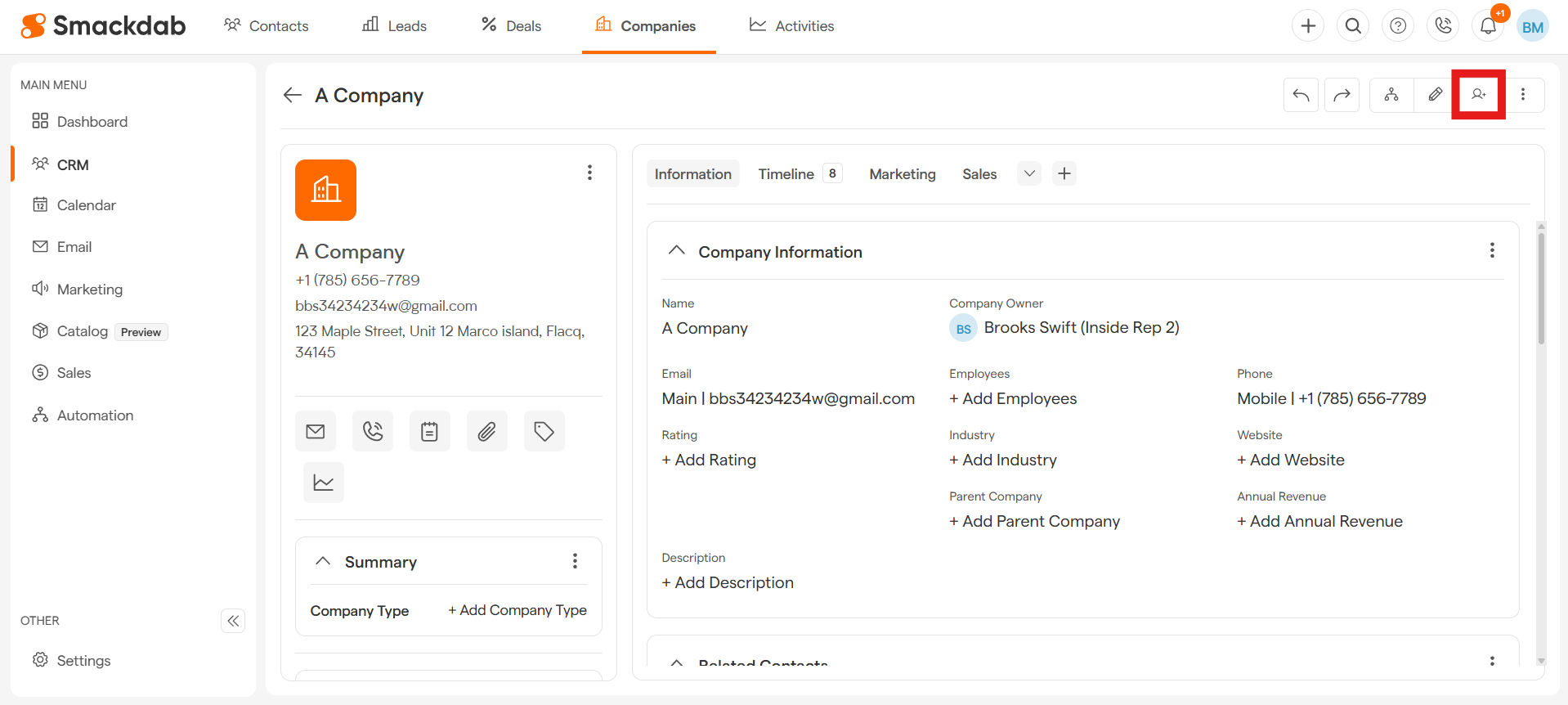The image size is (1568, 705).
Task: Switch to the Timeline tab
Action: 786,174
